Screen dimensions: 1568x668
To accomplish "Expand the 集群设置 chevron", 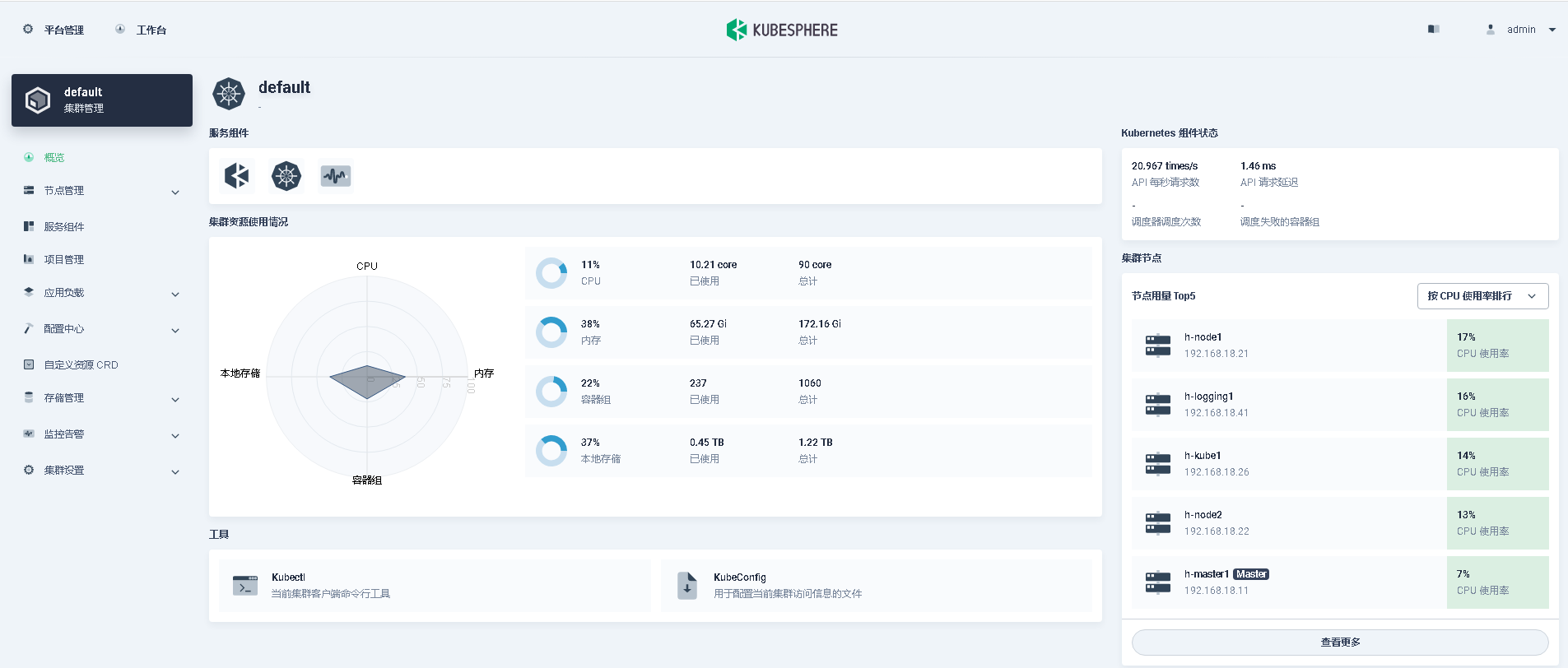I will coord(175,471).
